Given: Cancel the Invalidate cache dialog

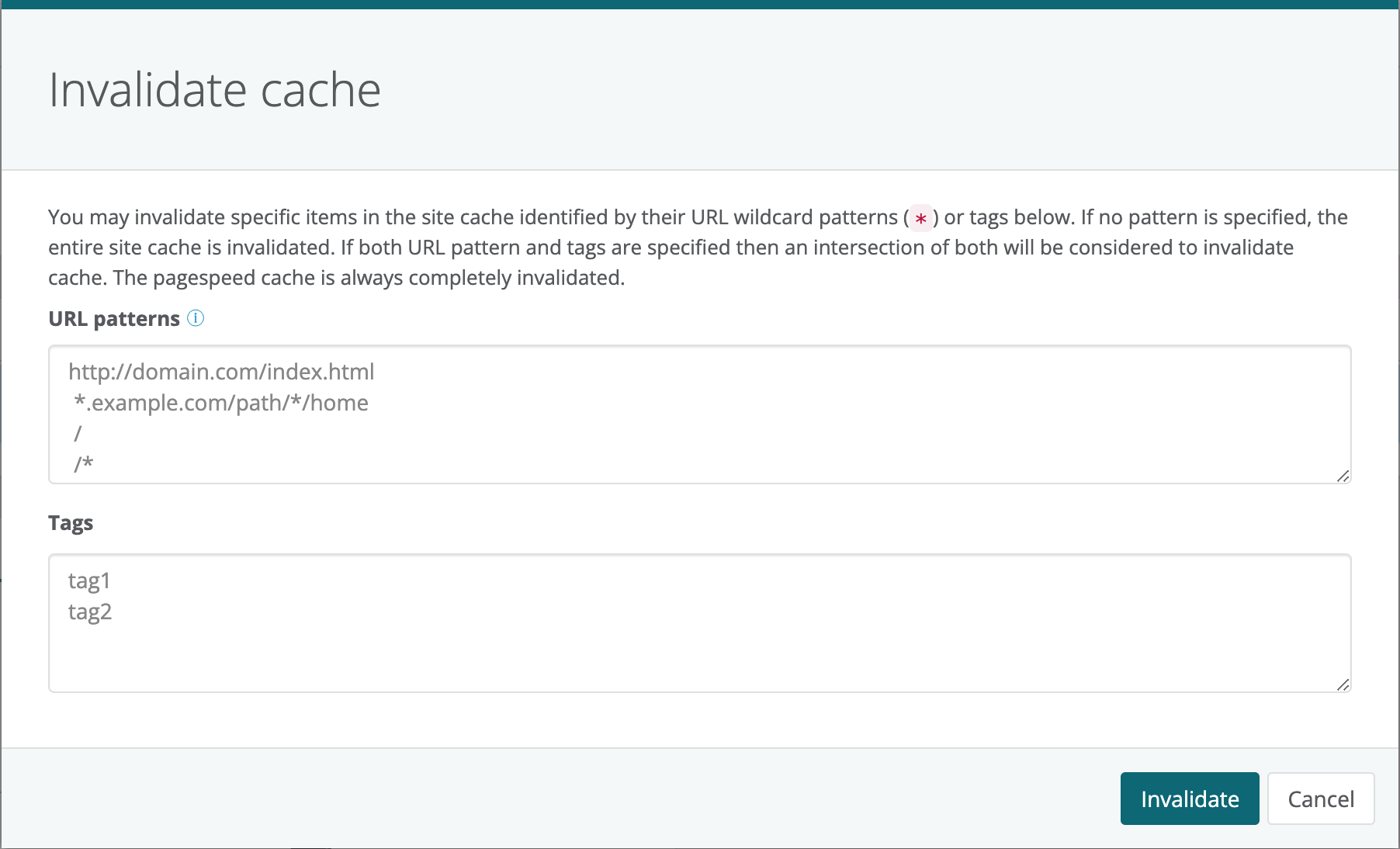Looking at the screenshot, I should tap(1320, 799).
